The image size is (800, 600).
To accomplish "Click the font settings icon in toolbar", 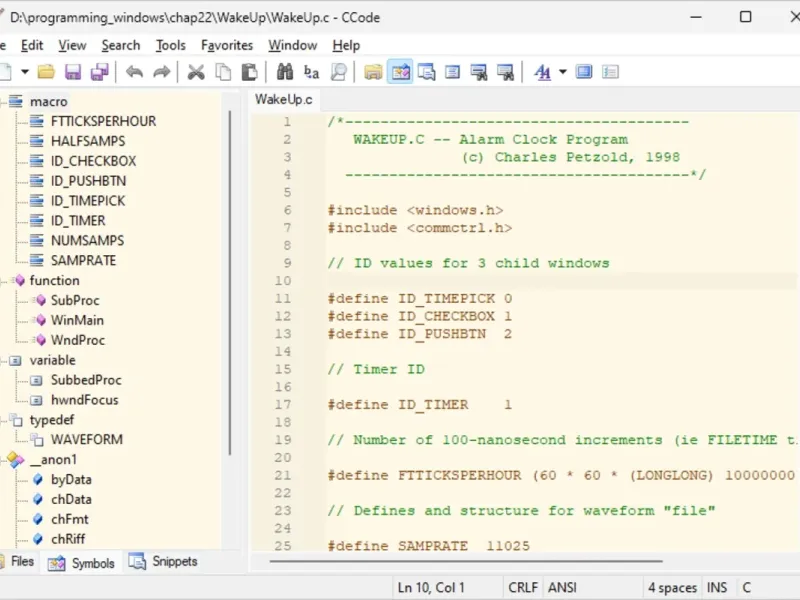I will [543, 72].
